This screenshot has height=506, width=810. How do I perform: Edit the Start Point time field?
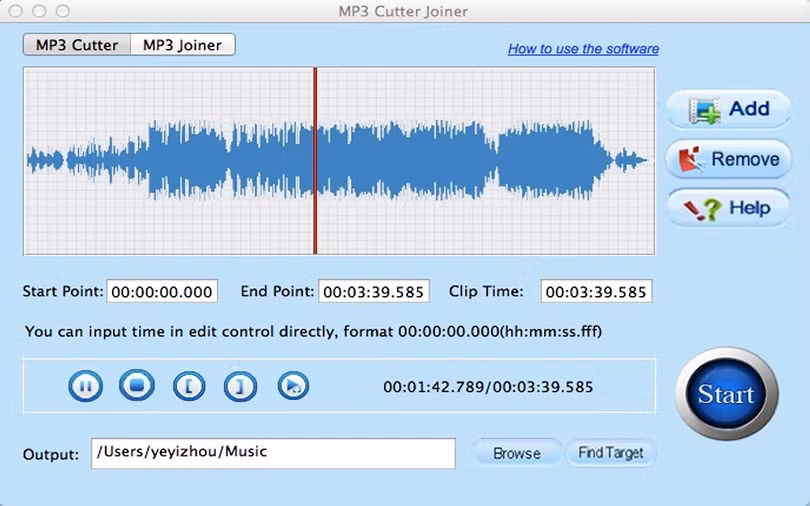162,292
